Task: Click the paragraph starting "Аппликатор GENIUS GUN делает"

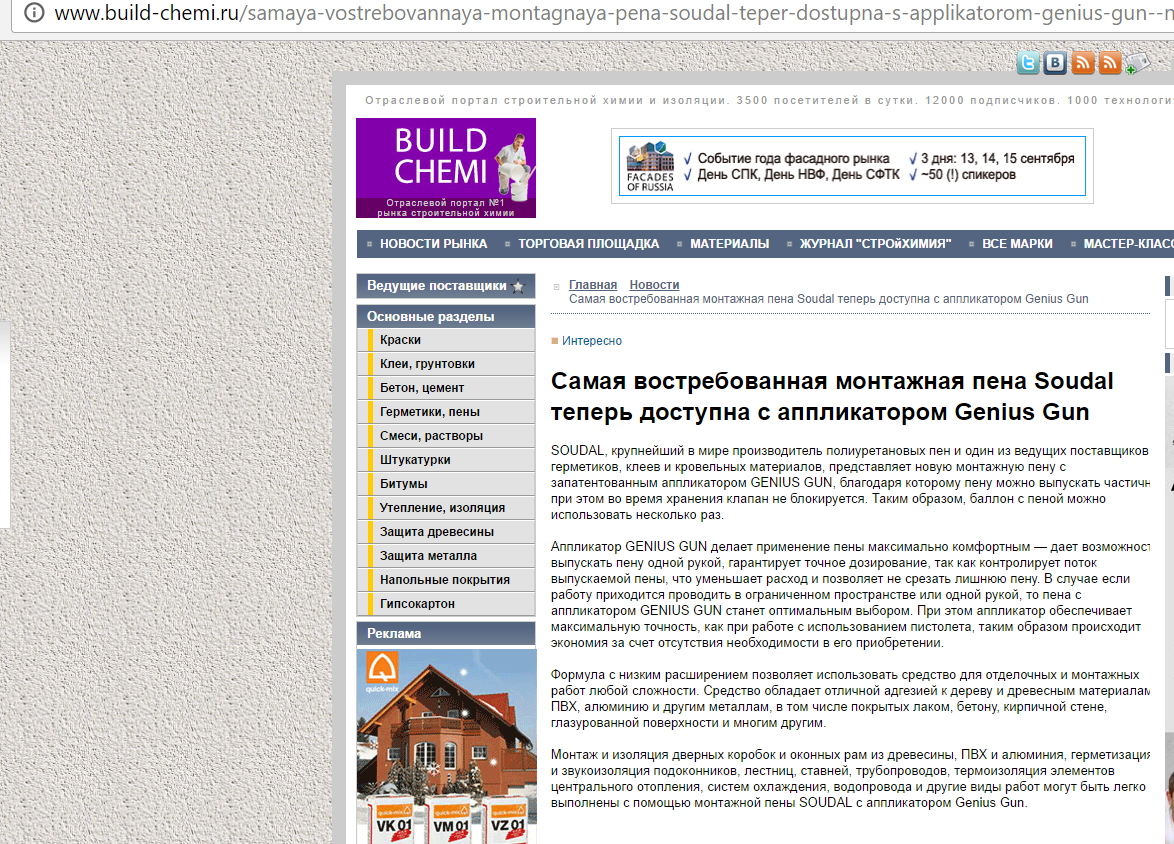Action: click(x=850, y=595)
